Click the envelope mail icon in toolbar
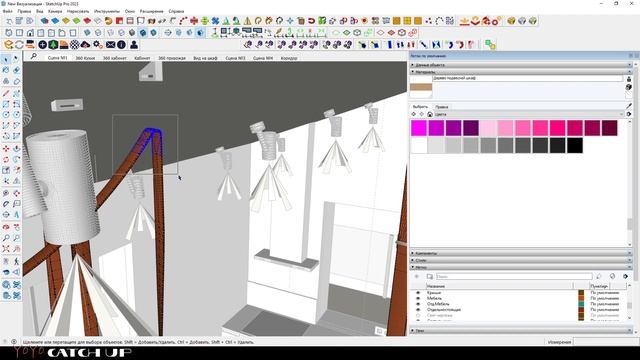640x360 pixels. click(111, 44)
